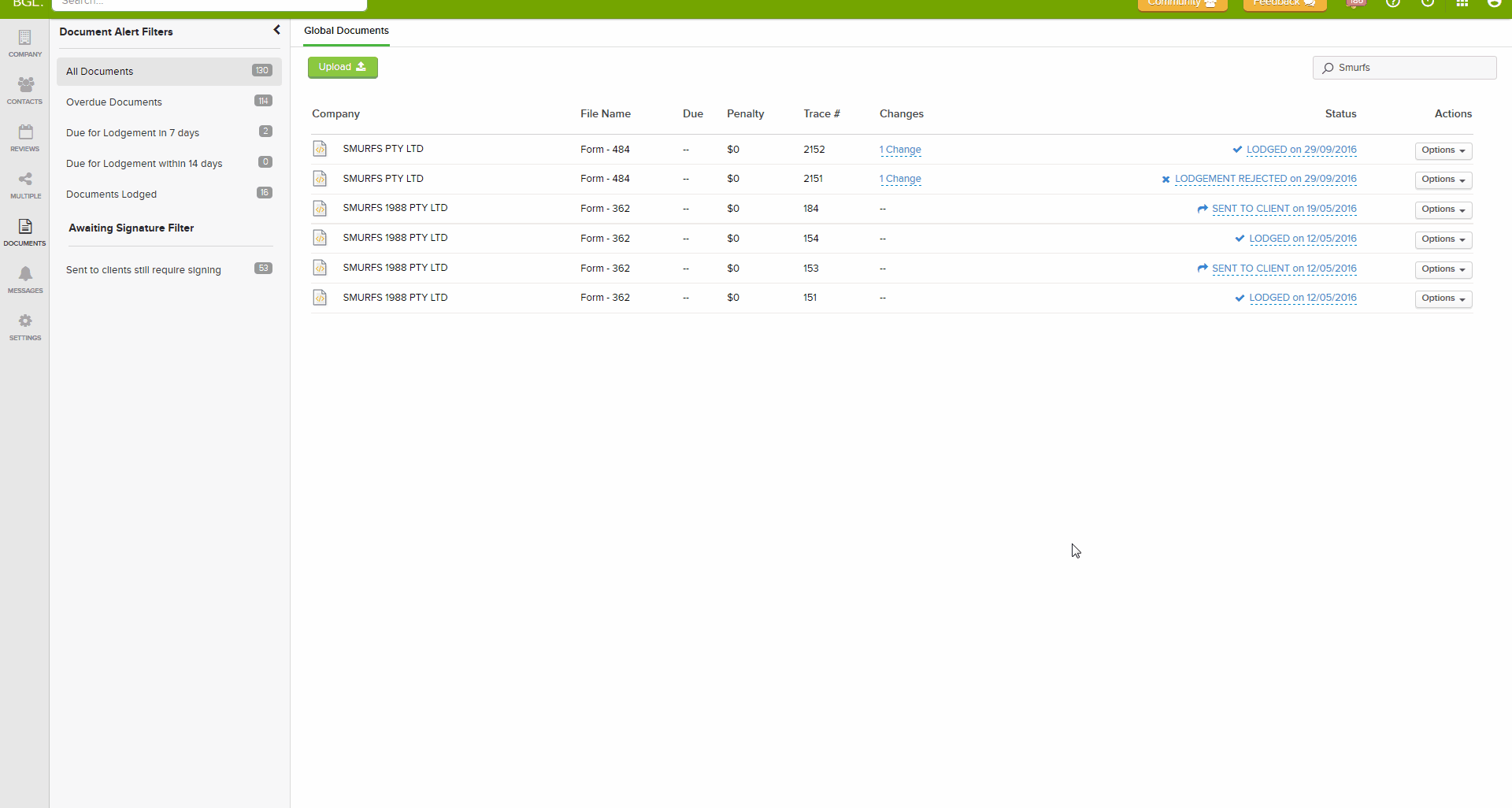1512x808 pixels.
Task: Choose Documents Lodged filter
Action: (x=112, y=195)
